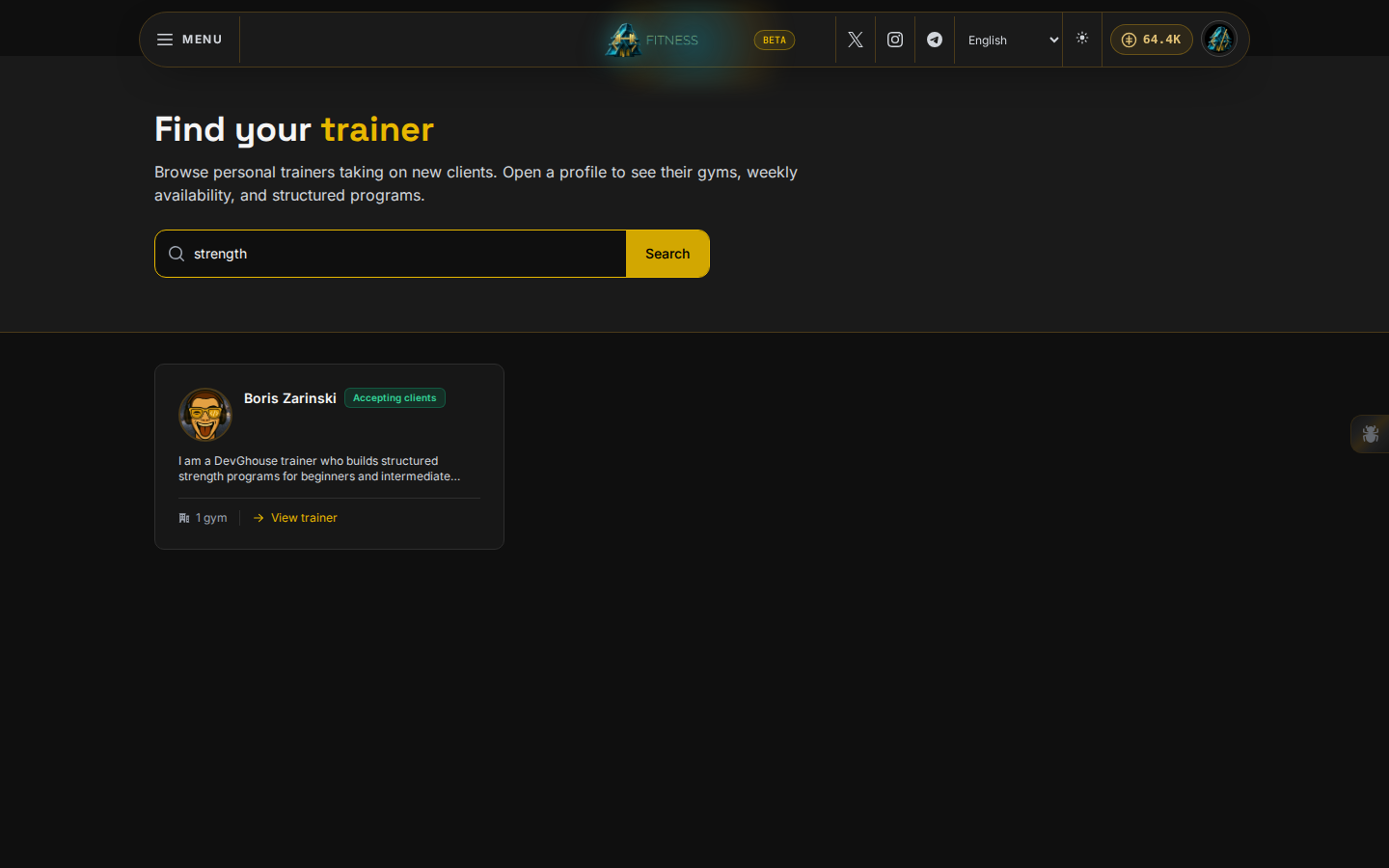Image resolution: width=1389 pixels, height=868 pixels.
Task: Toggle the light/dark theme sun icon
Action: click(1082, 39)
